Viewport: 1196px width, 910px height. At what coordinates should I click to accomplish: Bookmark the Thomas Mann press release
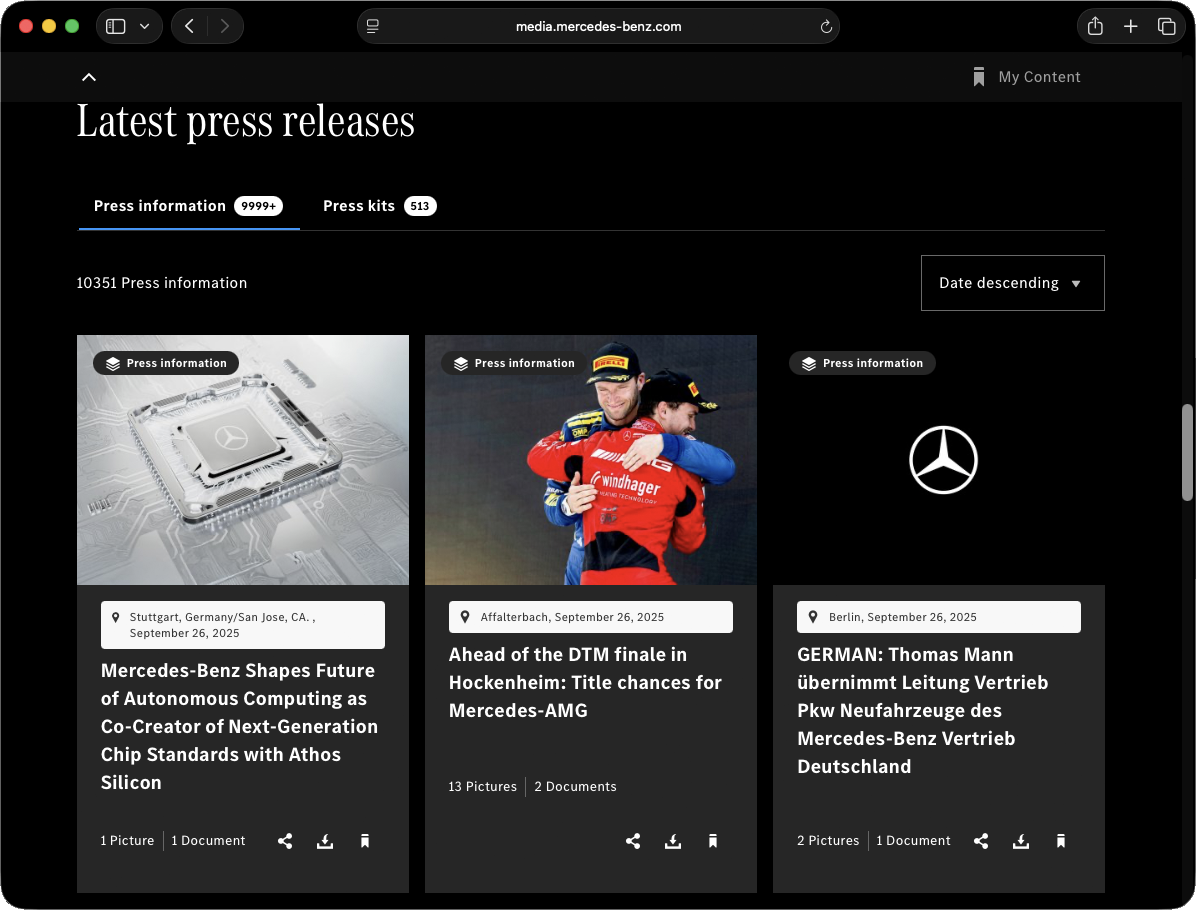point(1060,841)
